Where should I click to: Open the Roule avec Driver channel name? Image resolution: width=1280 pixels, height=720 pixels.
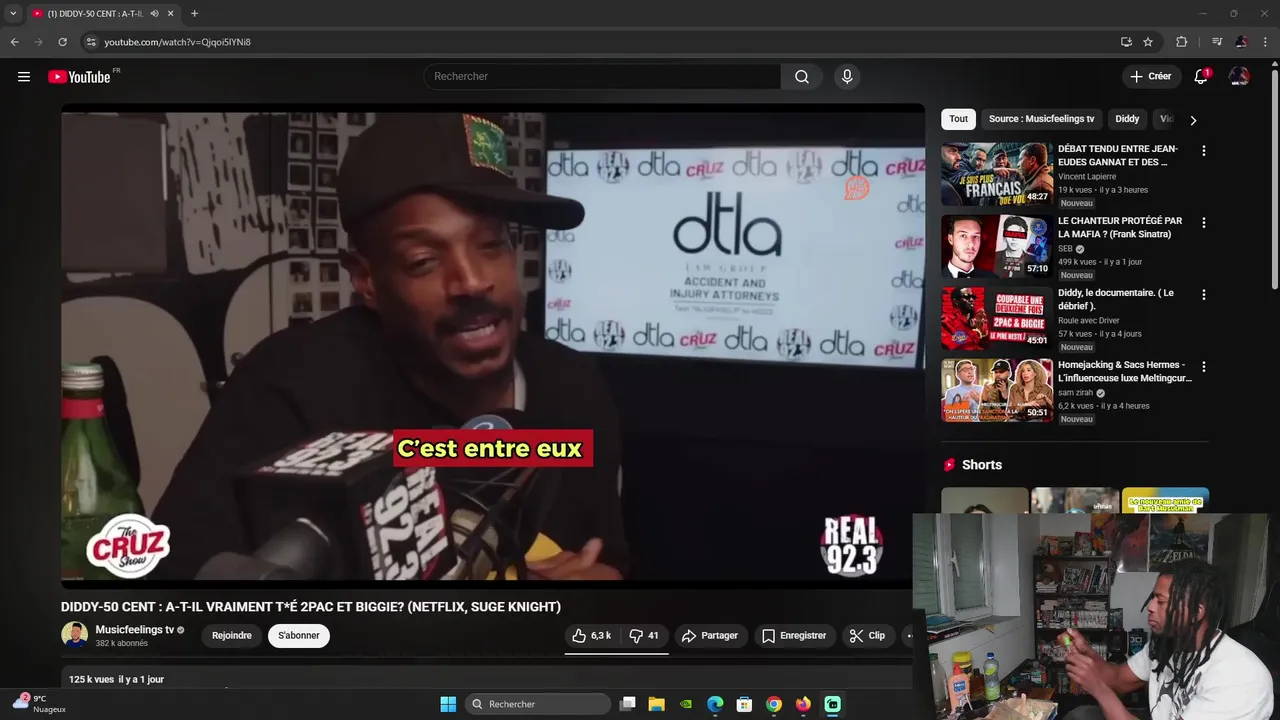point(1089,321)
